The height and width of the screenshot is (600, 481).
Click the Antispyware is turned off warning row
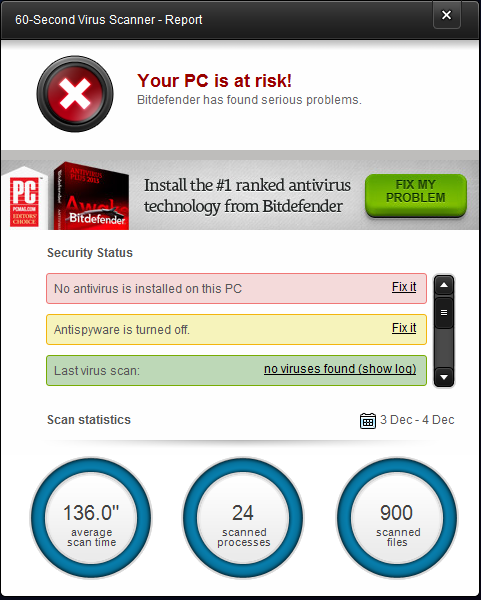[x=236, y=329]
